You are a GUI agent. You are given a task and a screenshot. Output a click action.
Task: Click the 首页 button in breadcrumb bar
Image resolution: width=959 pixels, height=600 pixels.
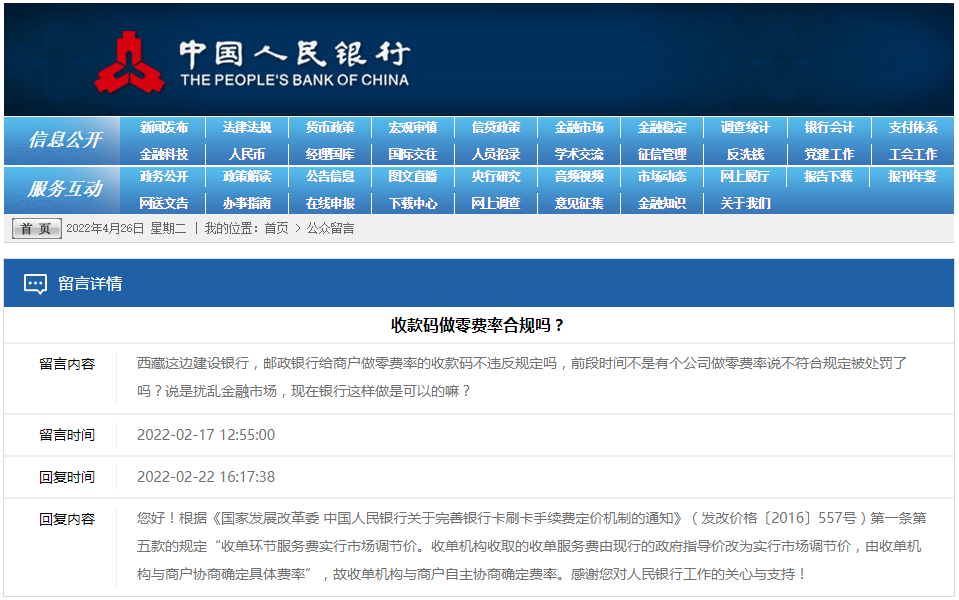point(37,229)
